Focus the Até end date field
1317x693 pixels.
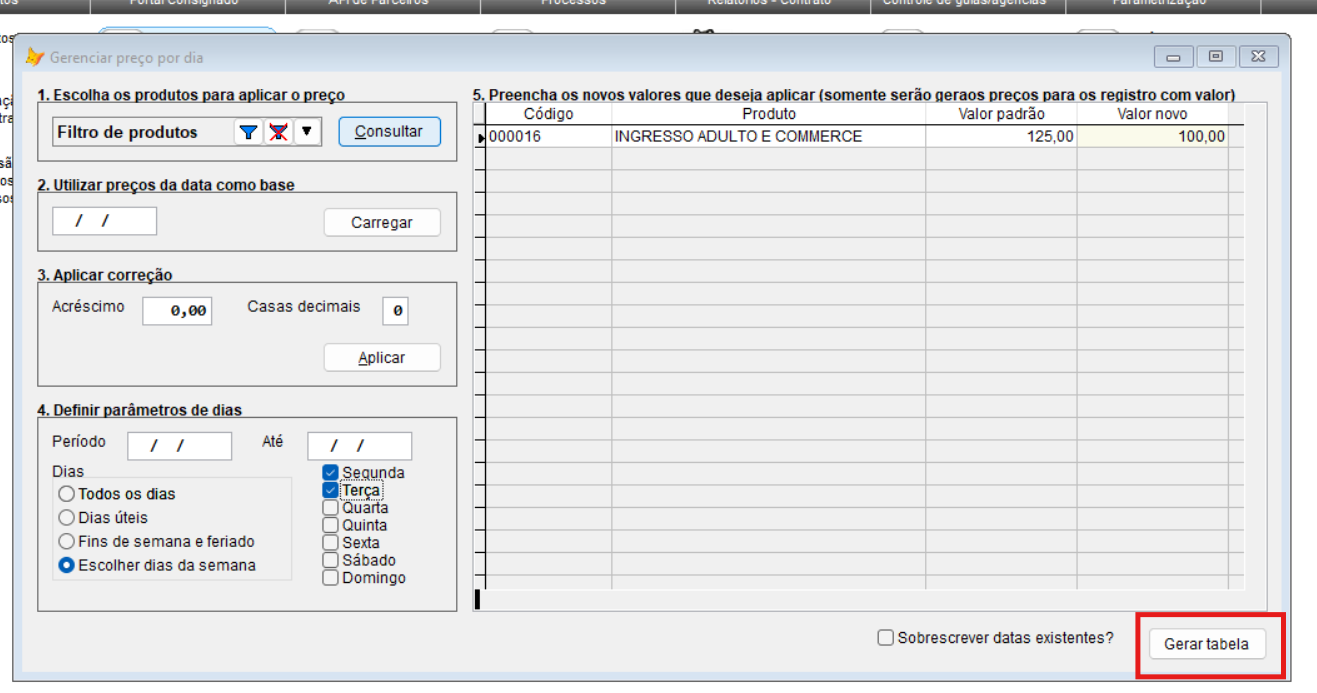pyautogui.click(x=359, y=446)
